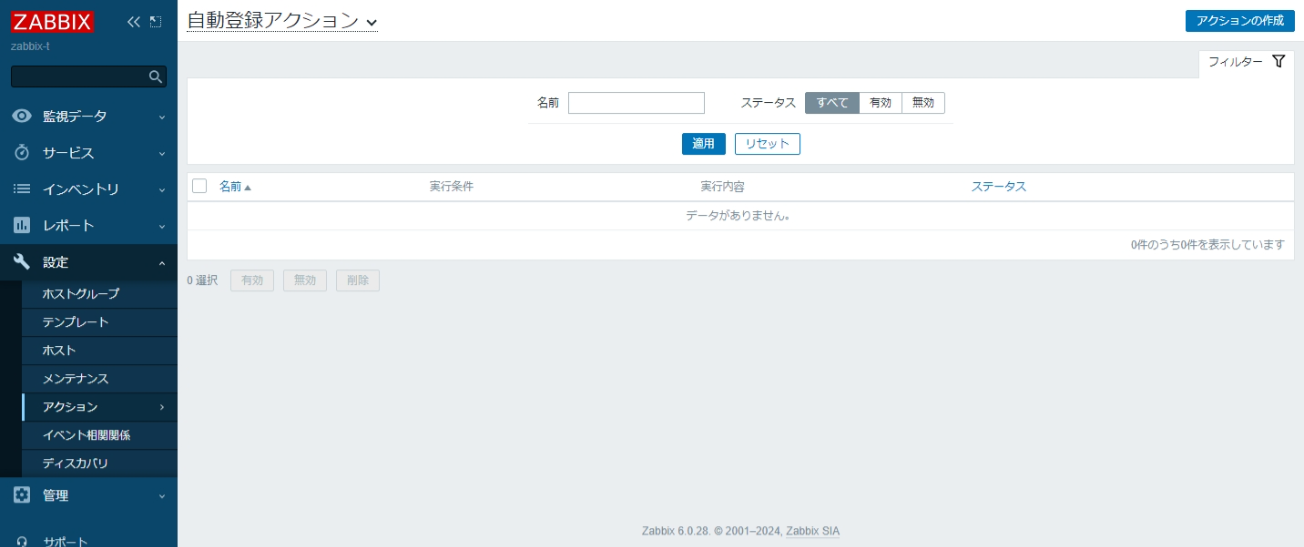Select the すべて status option
The image size is (1304, 547).
pyautogui.click(x=832, y=103)
